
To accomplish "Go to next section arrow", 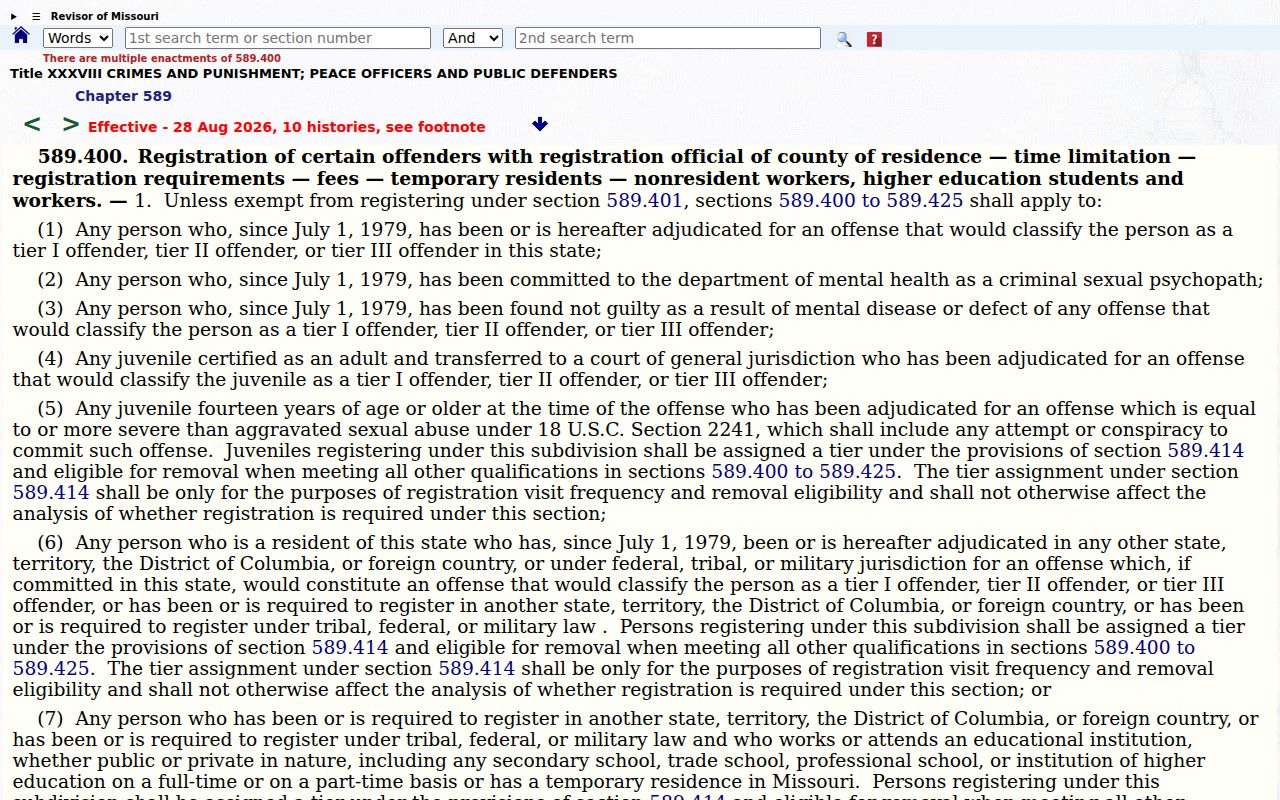I will (70, 124).
